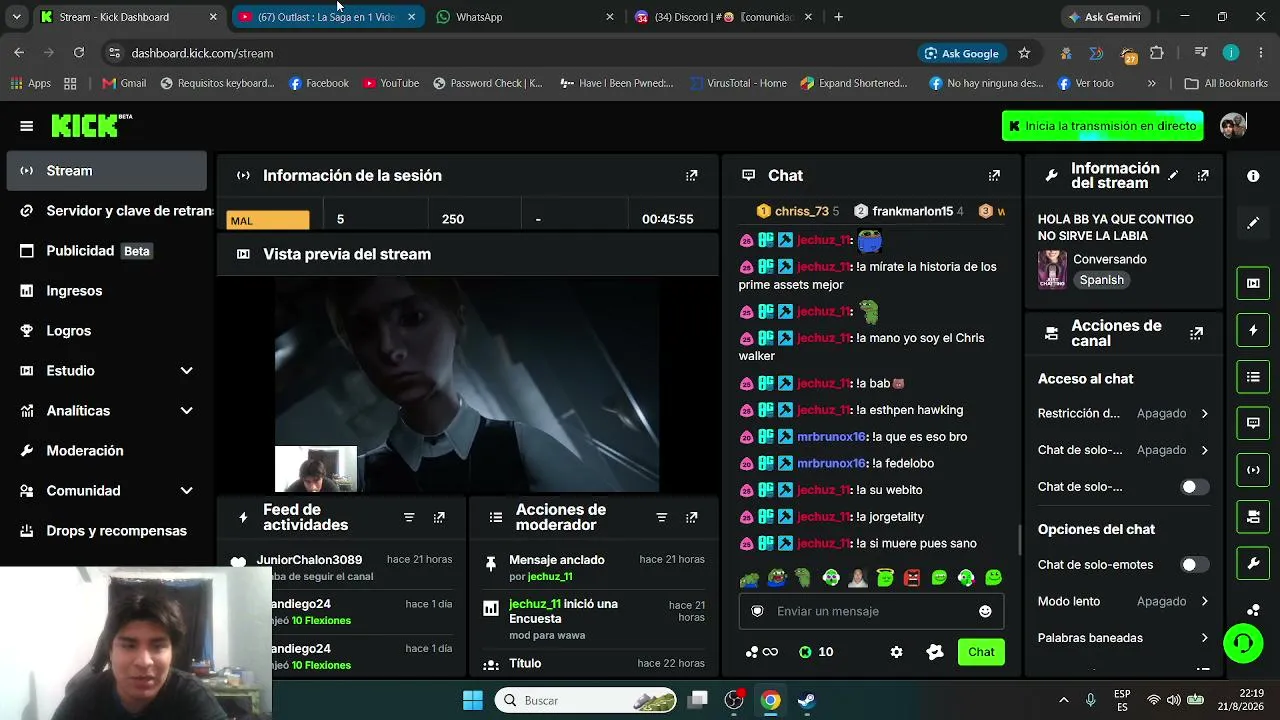Open Publicidad Beta in the sidebar

106,251
